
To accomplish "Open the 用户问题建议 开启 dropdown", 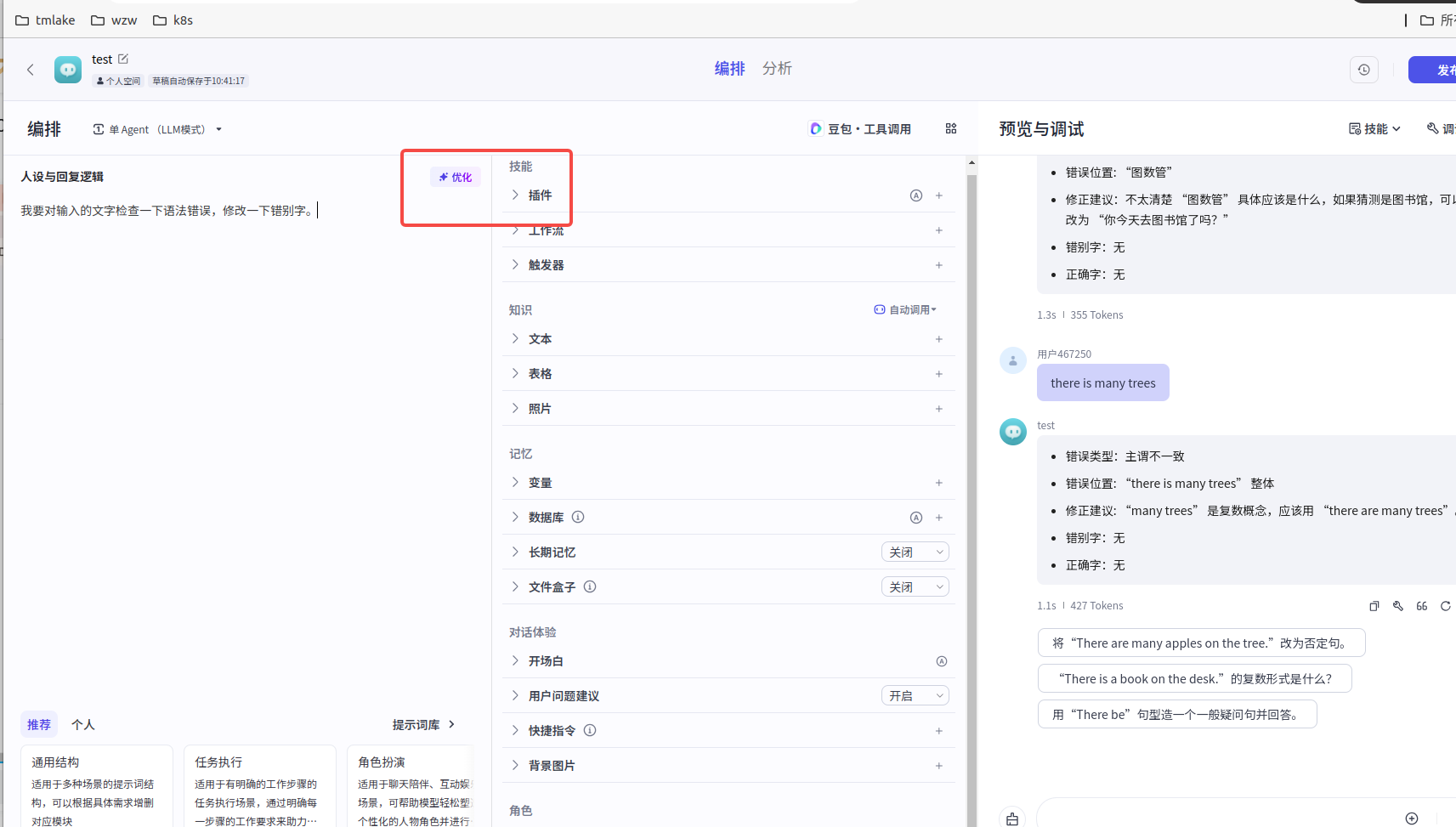I will pyautogui.click(x=915, y=696).
